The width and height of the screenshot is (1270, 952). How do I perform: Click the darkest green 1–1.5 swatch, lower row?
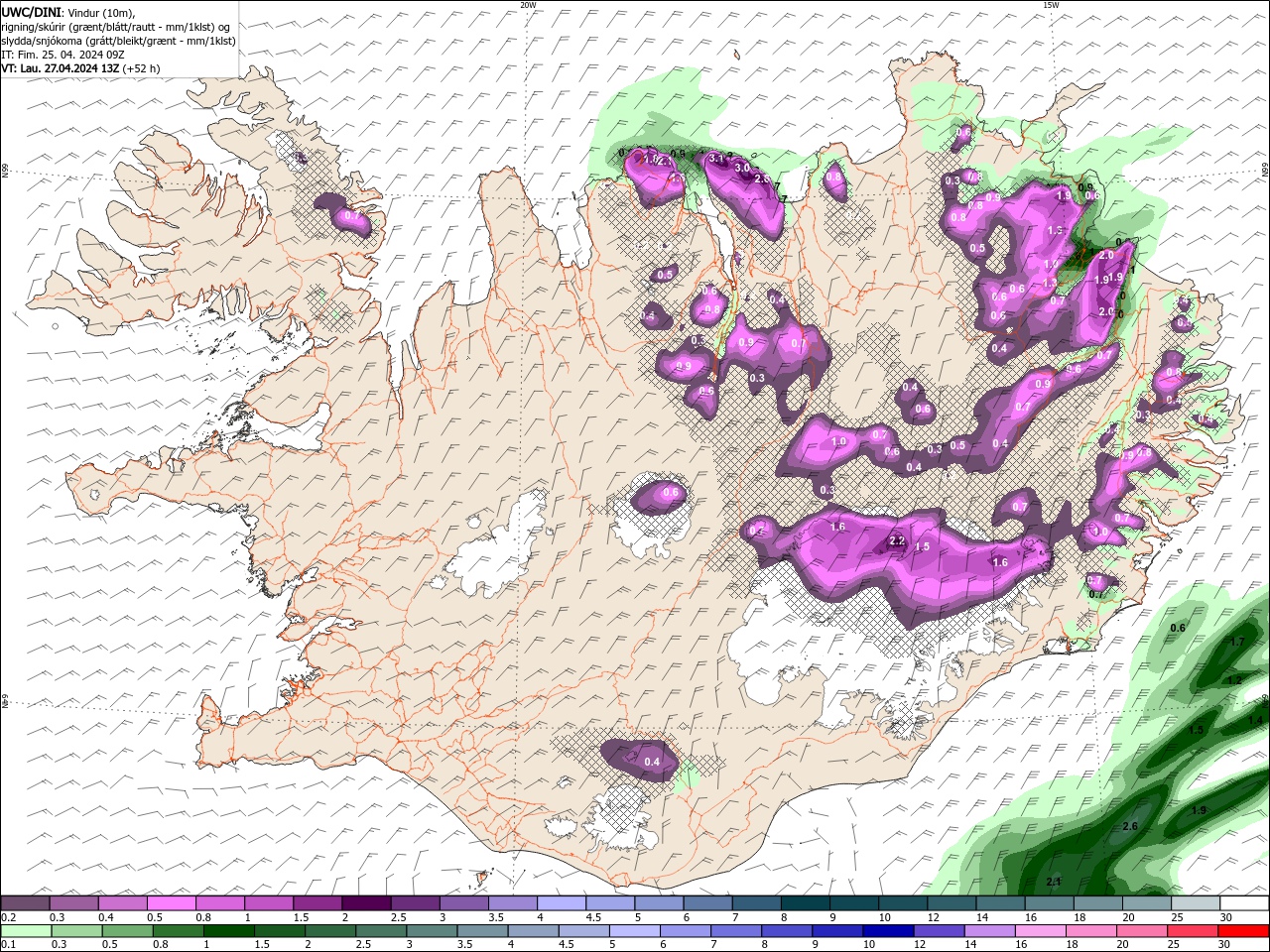tap(228, 931)
